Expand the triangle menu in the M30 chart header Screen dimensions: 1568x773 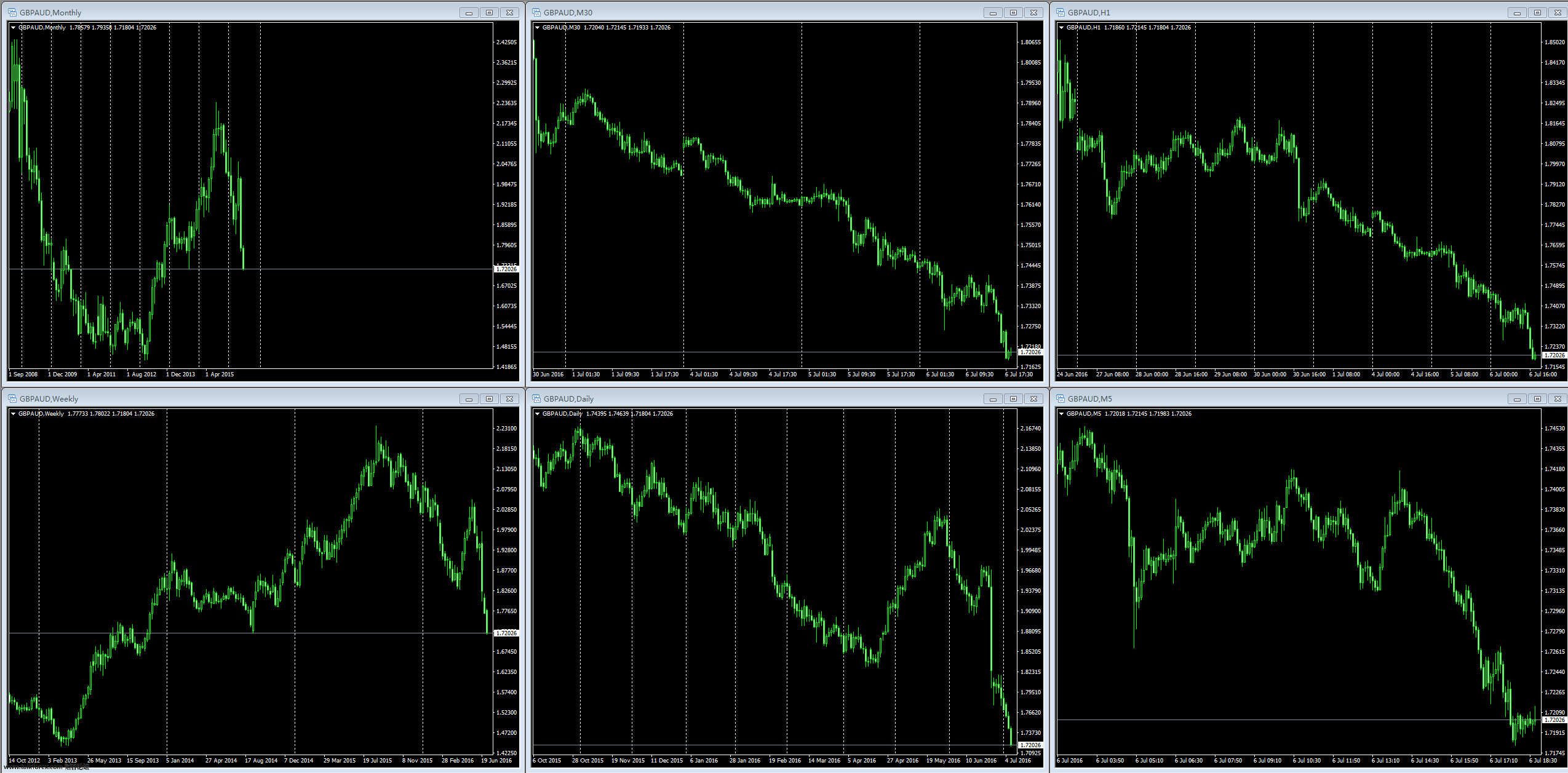pos(538,28)
